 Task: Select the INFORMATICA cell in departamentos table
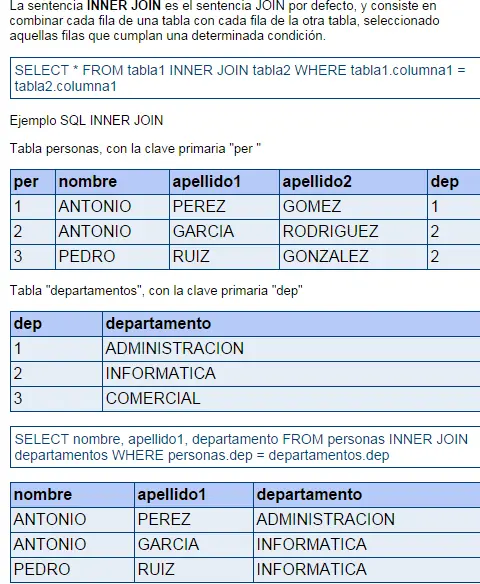pyautogui.click(x=291, y=374)
